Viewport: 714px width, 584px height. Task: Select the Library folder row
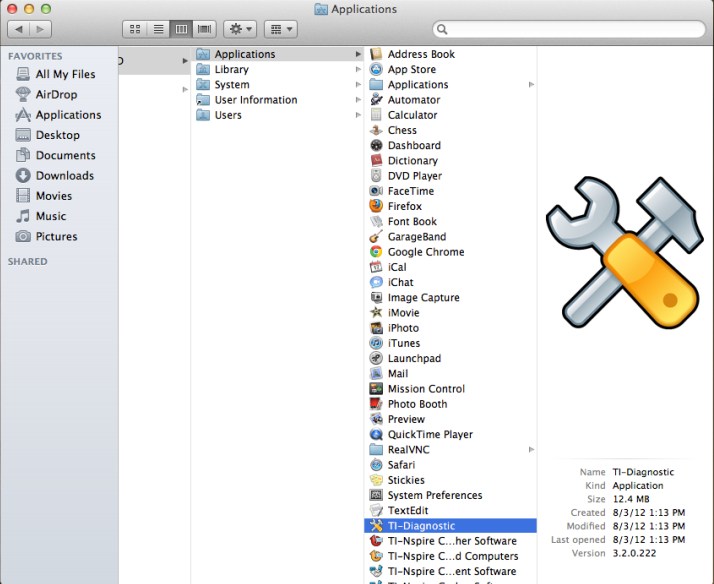(x=277, y=69)
